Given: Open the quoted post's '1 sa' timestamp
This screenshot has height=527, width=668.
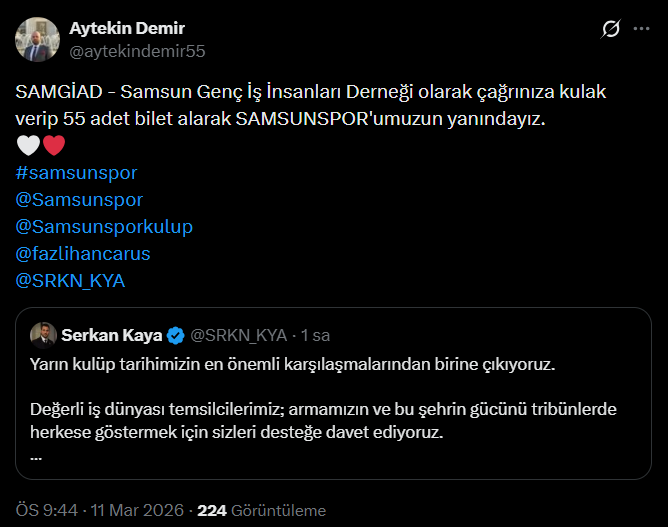Looking at the screenshot, I should [x=315, y=334].
